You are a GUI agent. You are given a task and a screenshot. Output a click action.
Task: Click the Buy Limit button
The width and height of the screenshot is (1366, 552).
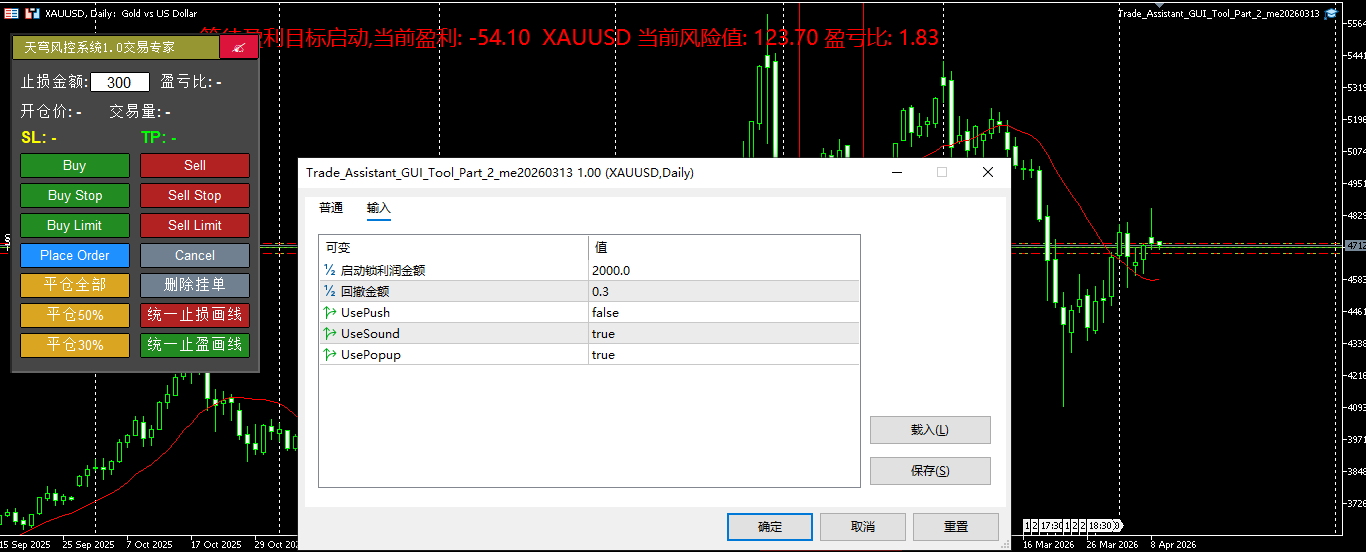coord(75,226)
